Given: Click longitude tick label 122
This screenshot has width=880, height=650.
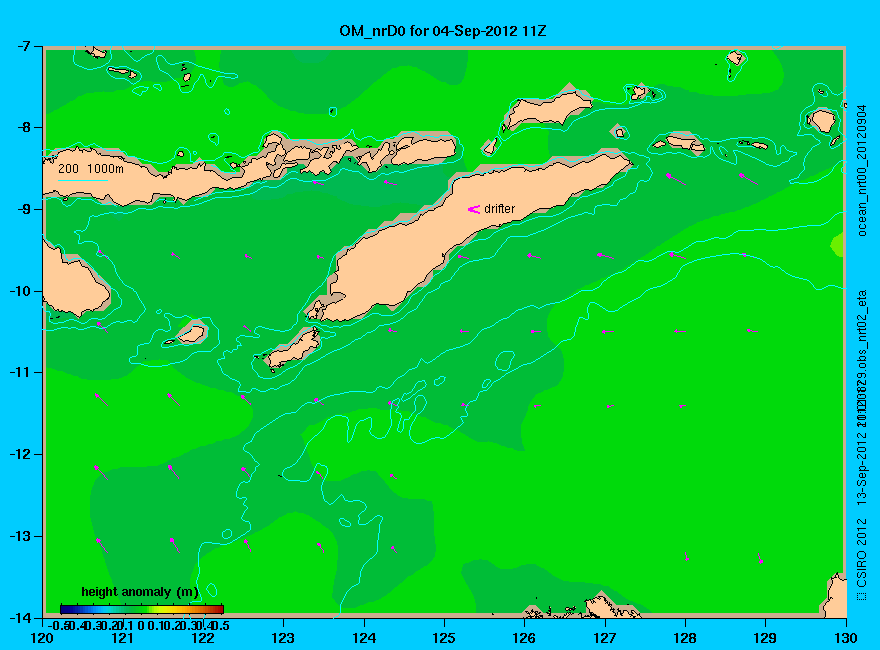Looking at the screenshot, I should pyautogui.click(x=203, y=638).
